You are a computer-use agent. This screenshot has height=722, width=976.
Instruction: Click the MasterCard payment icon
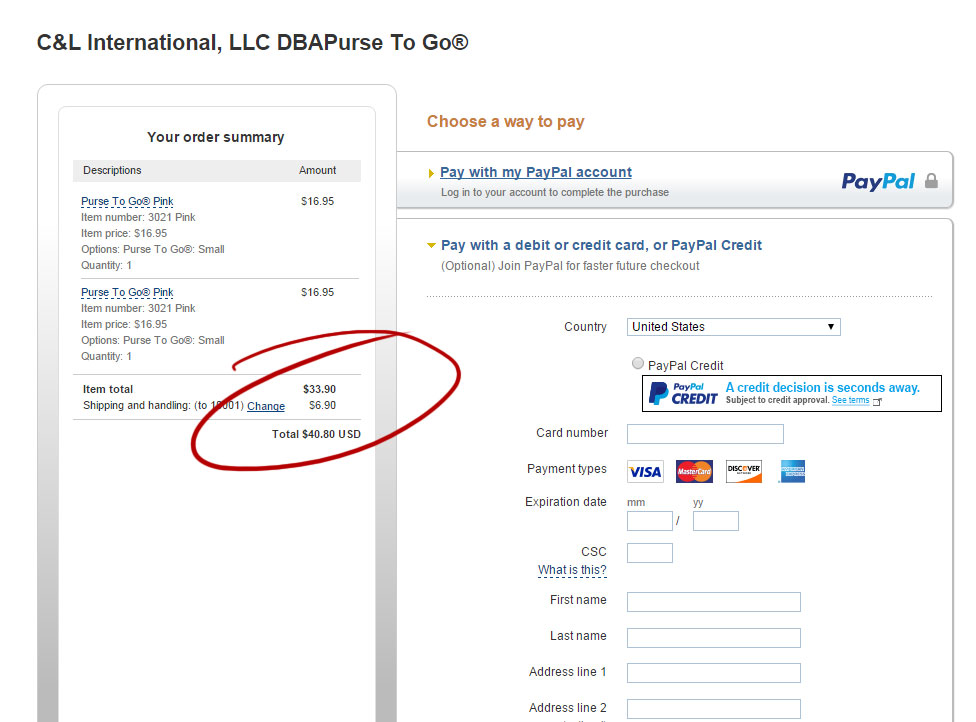click(694, 471)
